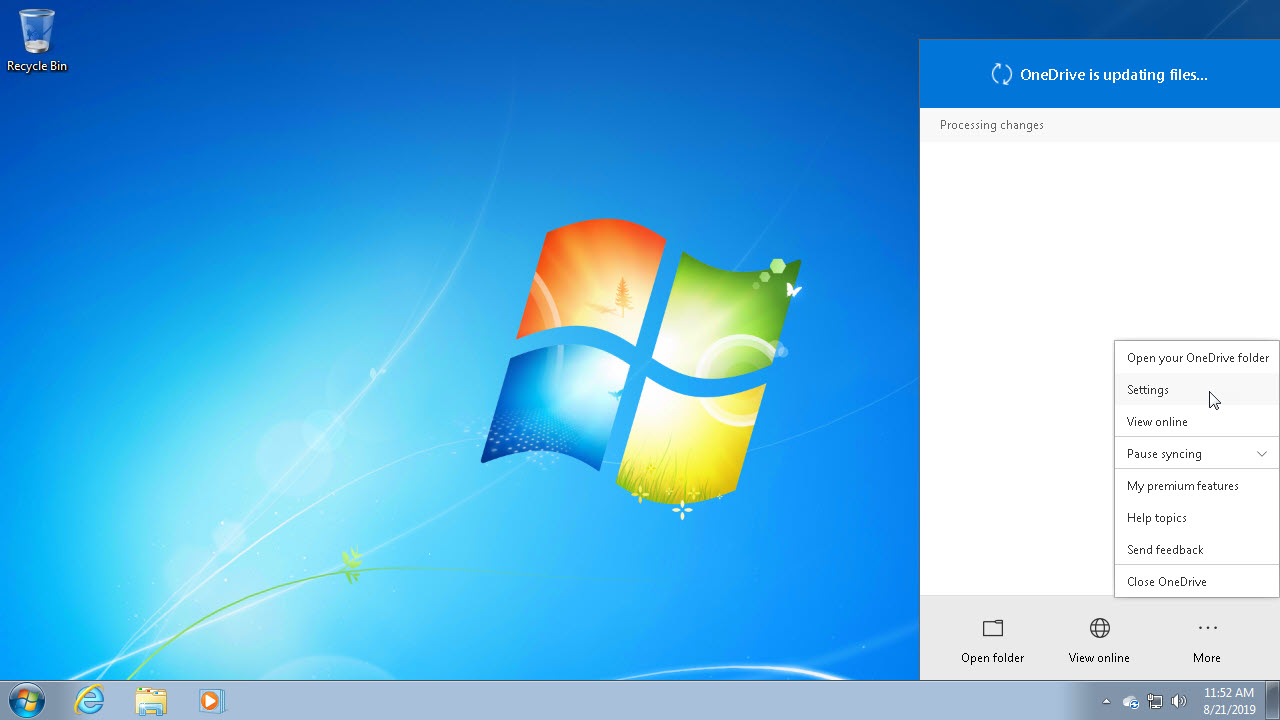Open the Windows Start button

pyautogui.click(x=27, y=700)
